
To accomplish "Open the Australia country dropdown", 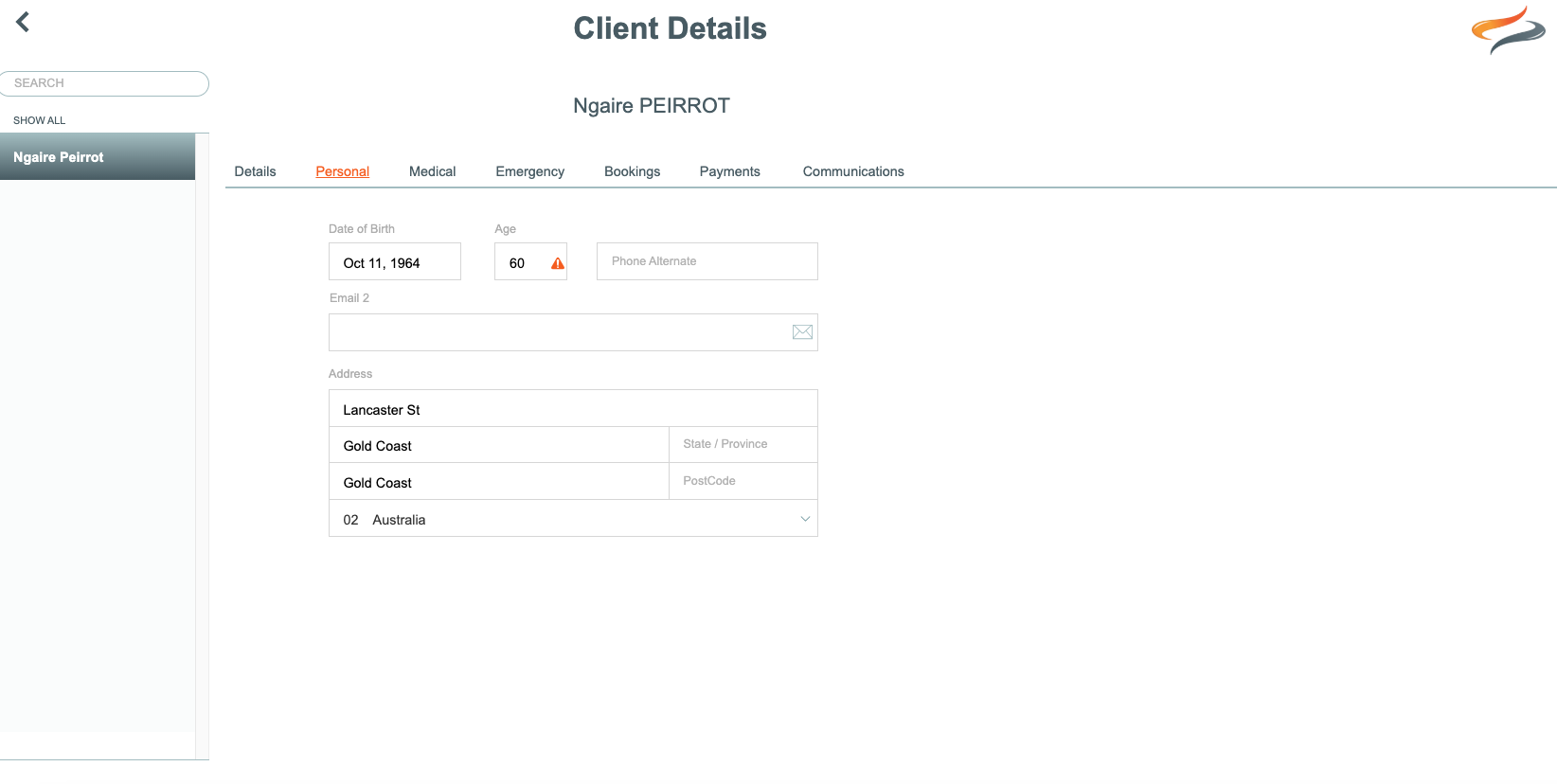I will pyautogui.click(x=573, y=519).
